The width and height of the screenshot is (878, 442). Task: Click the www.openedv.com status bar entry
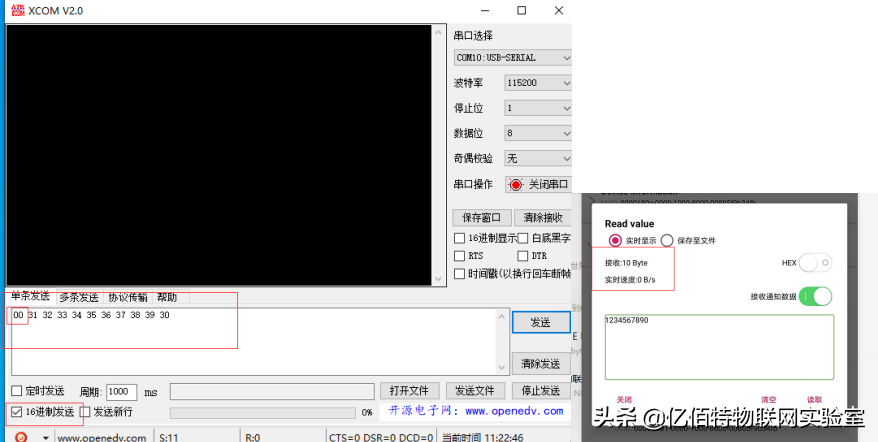tap(102, 438)
